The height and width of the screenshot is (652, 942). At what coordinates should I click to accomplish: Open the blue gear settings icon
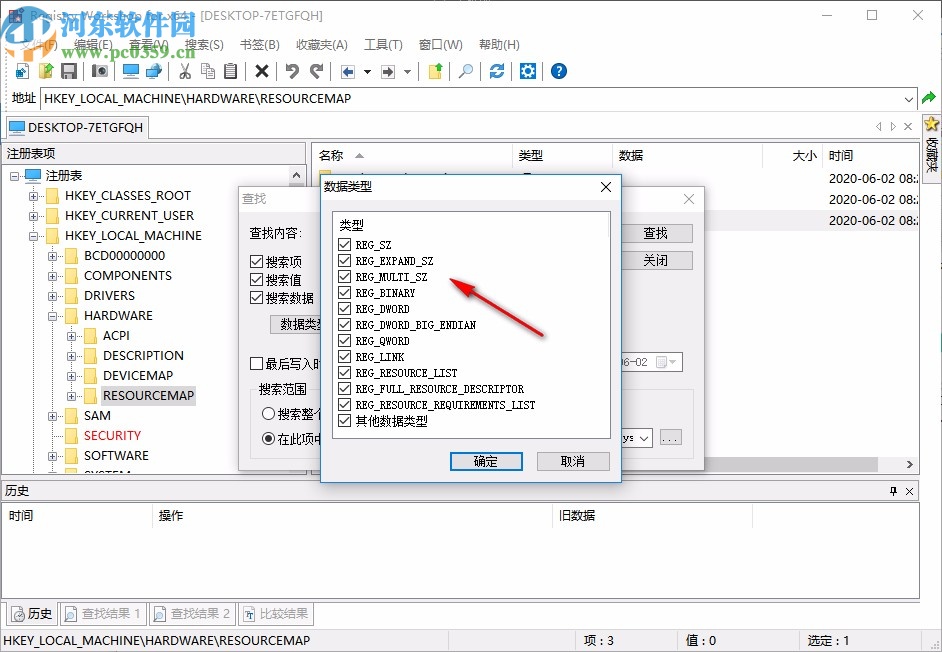tap(528, 71)
